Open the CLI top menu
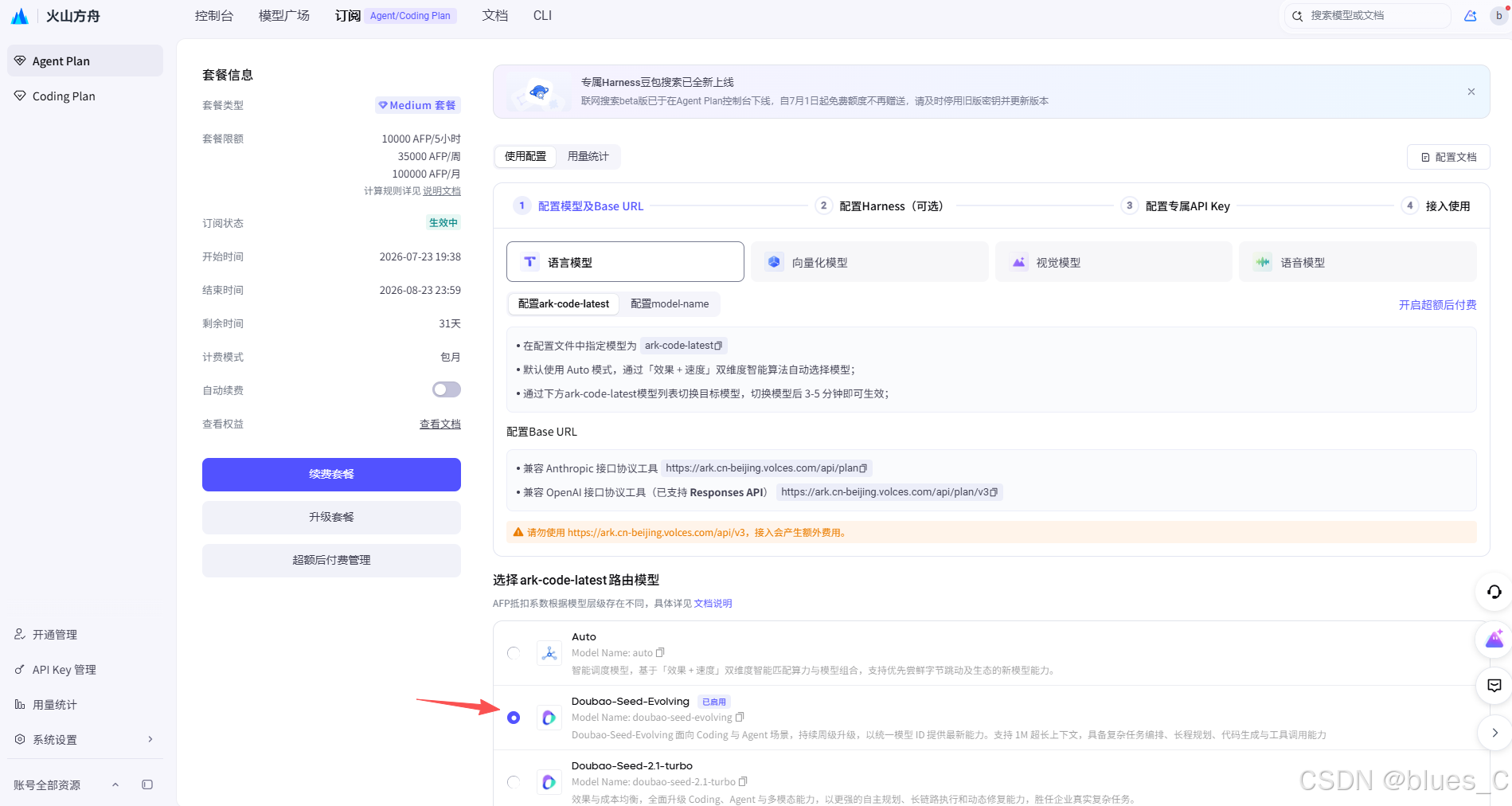 pos(542,16)
